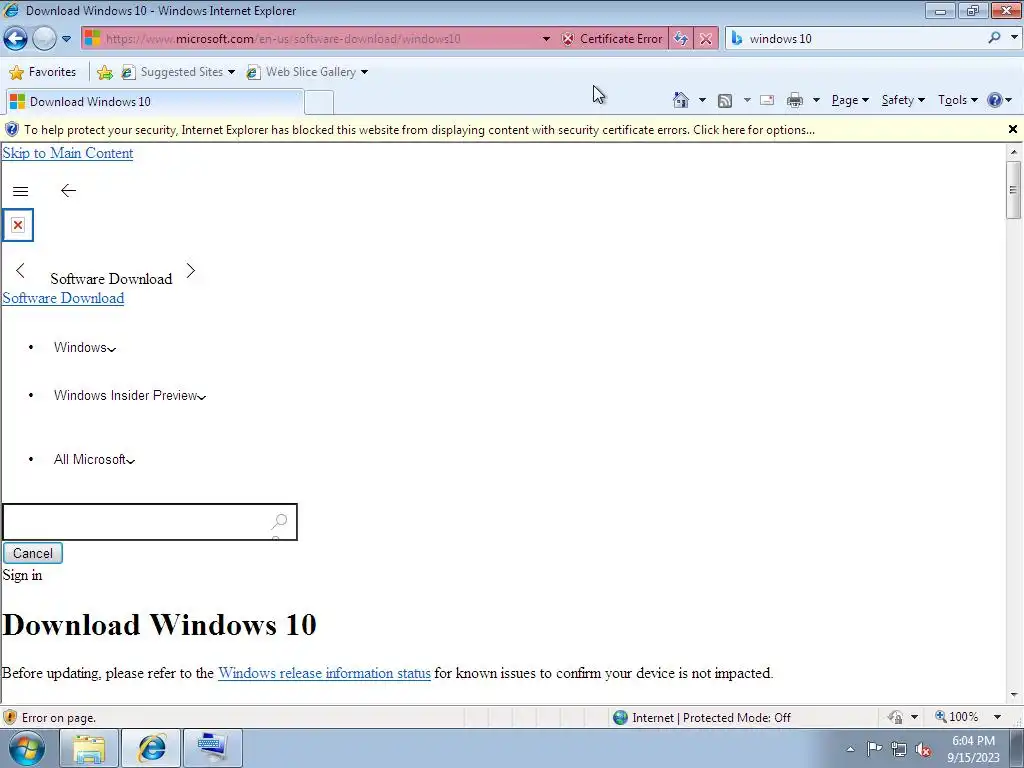
Task: Click the on-screen keyboard taskbar icon
Action: [213, 748]
